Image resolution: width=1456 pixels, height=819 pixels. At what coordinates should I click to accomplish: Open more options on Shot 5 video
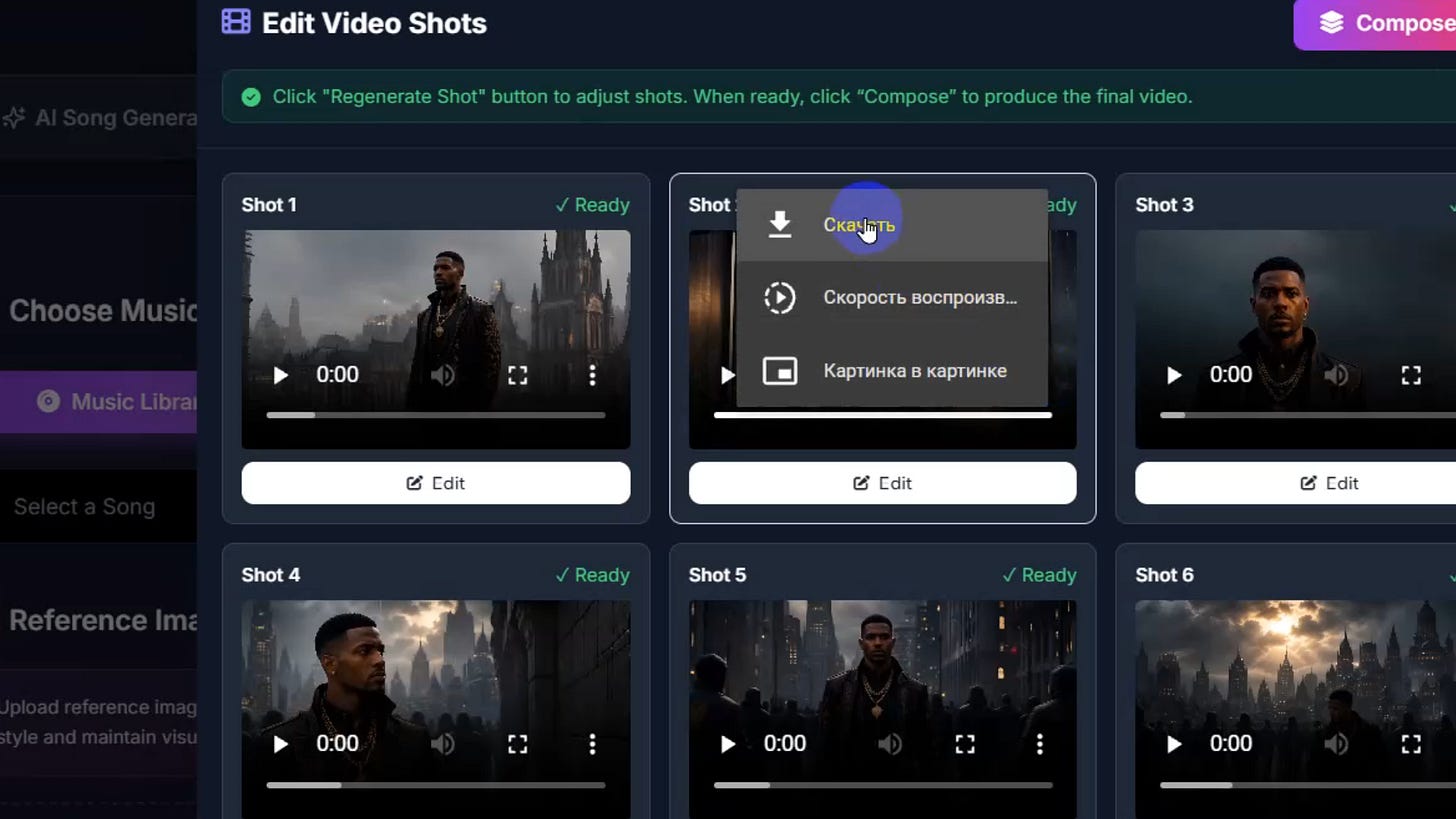pos(1039,744)
